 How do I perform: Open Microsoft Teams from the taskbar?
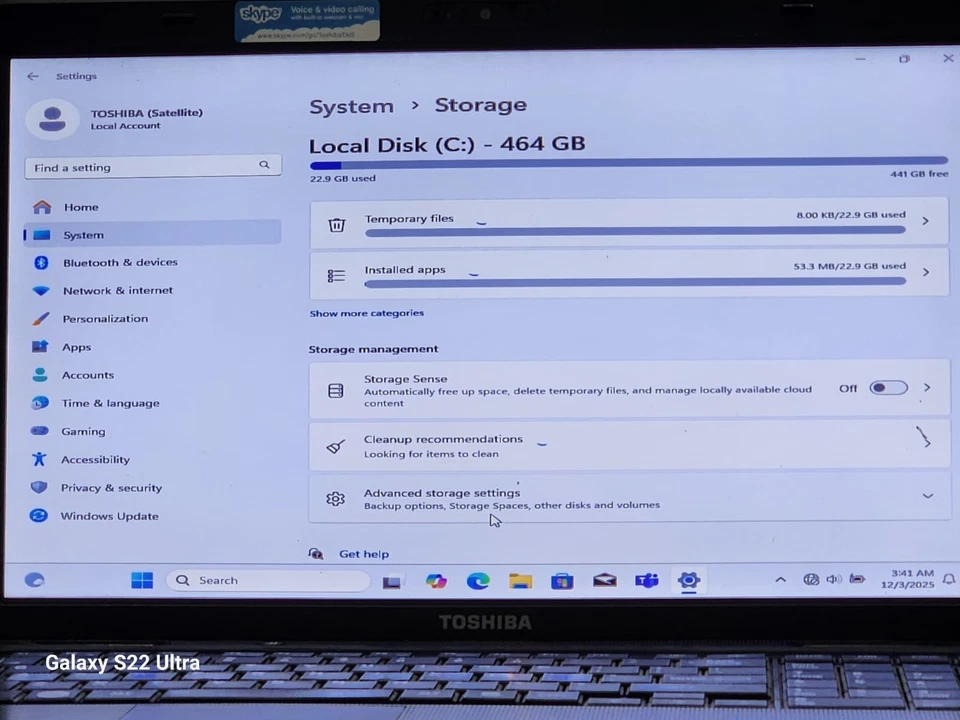coord(647,580)
